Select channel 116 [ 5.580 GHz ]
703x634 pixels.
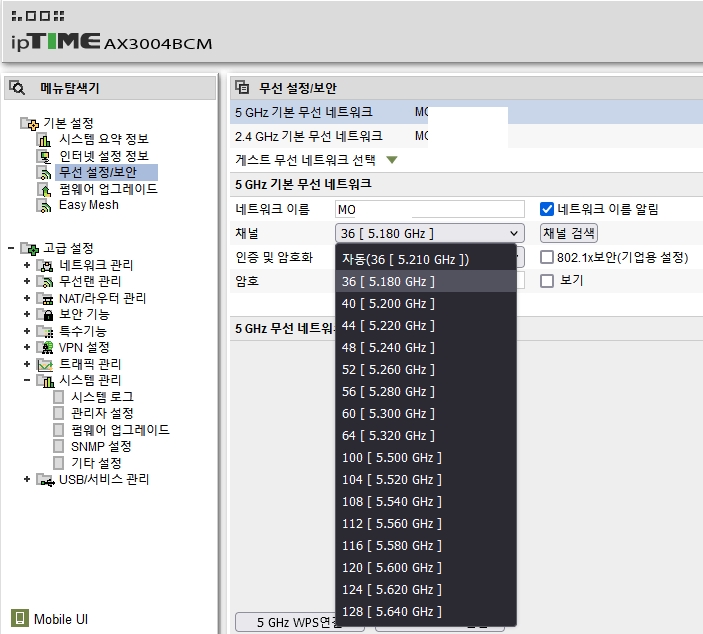coord(426,546)
